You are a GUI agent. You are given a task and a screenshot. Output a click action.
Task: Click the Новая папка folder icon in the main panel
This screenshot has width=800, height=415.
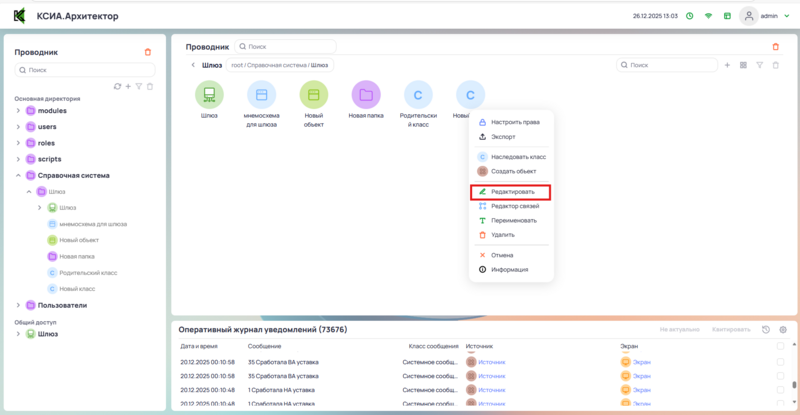click(x=366, y=96)
